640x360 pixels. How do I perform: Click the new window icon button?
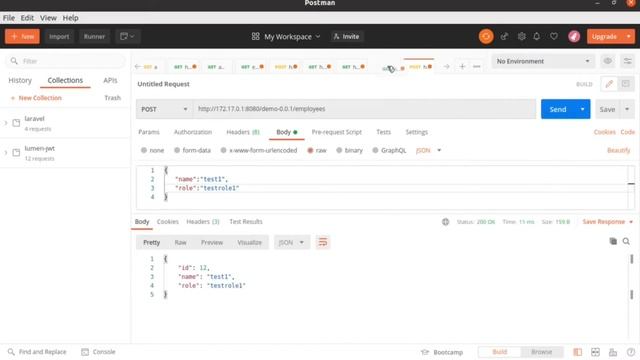pos(127,36)
